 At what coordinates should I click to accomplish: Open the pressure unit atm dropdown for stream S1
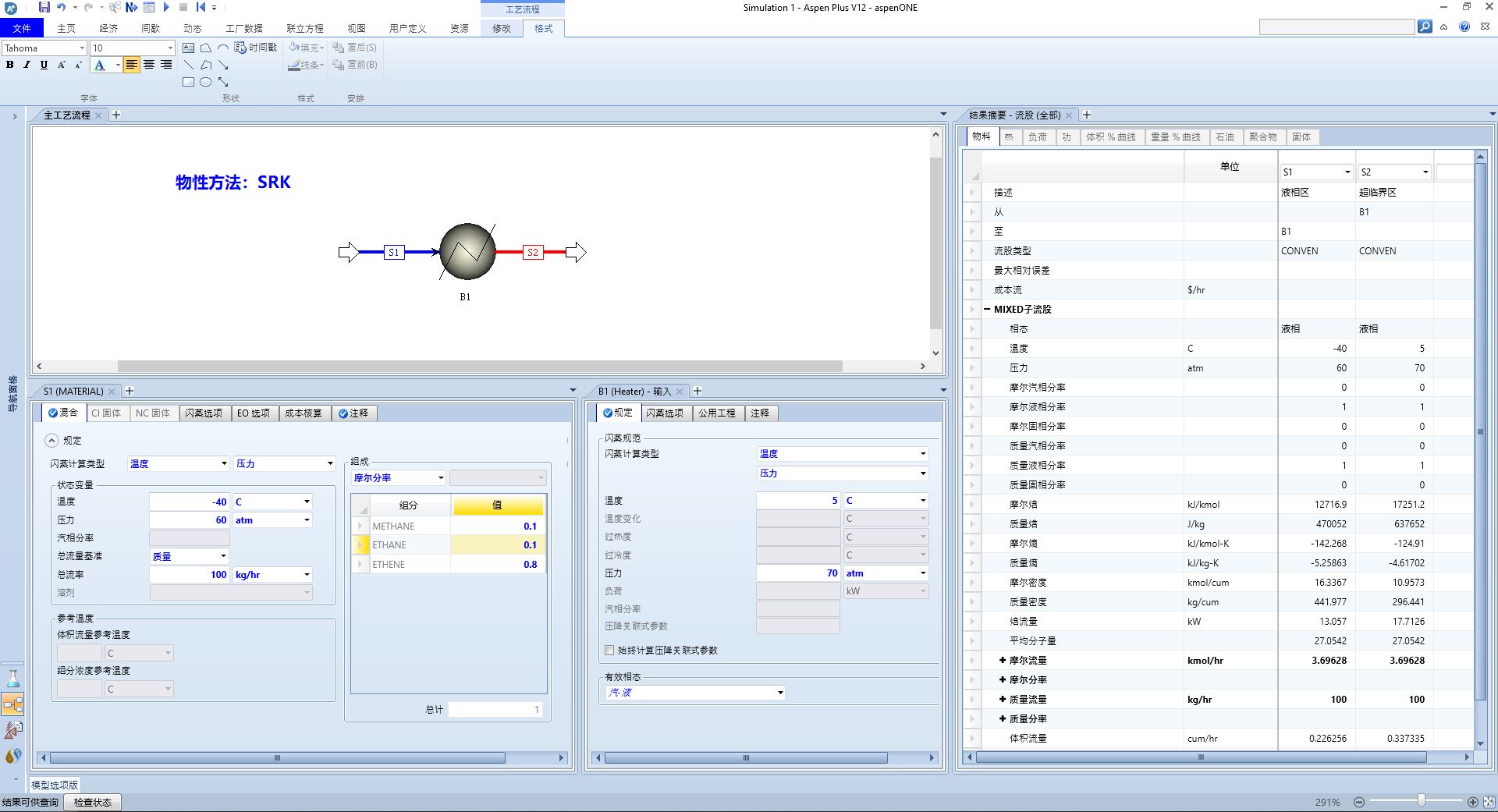pyautogui.click(x=307, y=520)
